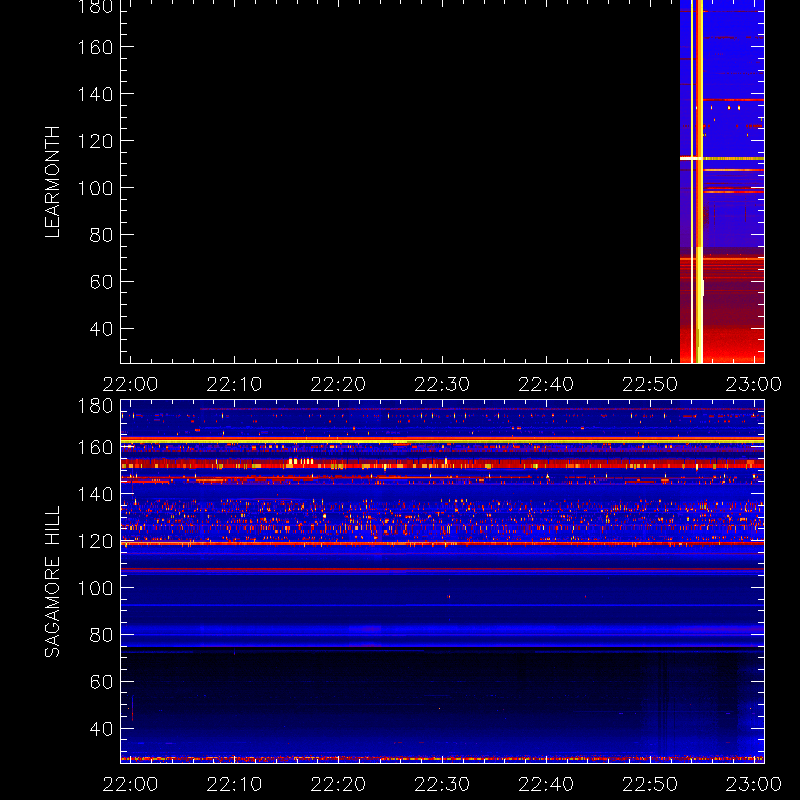This screenshot has height=800, width=800.
Task: Select the 60 tick label on the Learmonth axis
Action: [x=101, y=282]
